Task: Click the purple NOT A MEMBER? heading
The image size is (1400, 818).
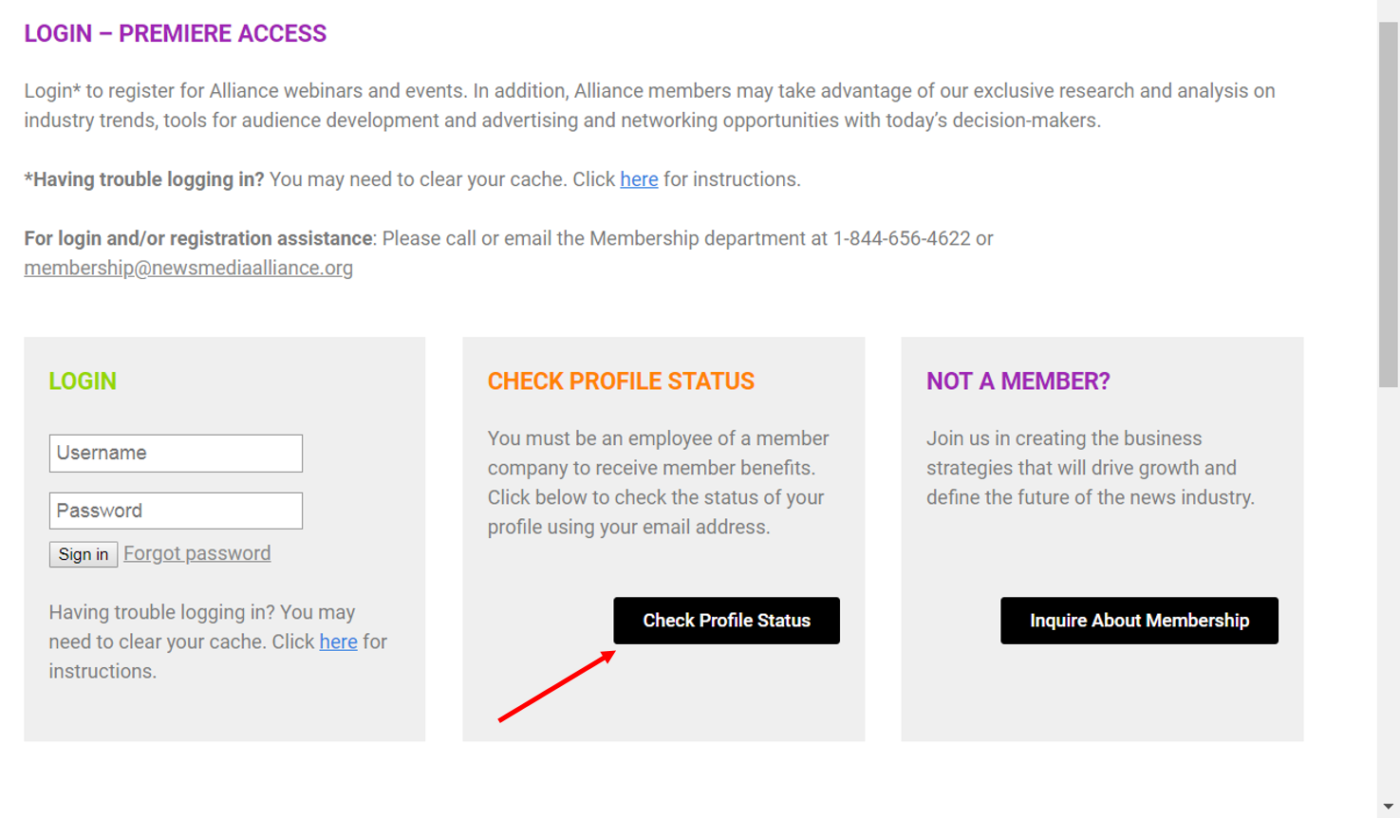Action: pos(1018,381)
